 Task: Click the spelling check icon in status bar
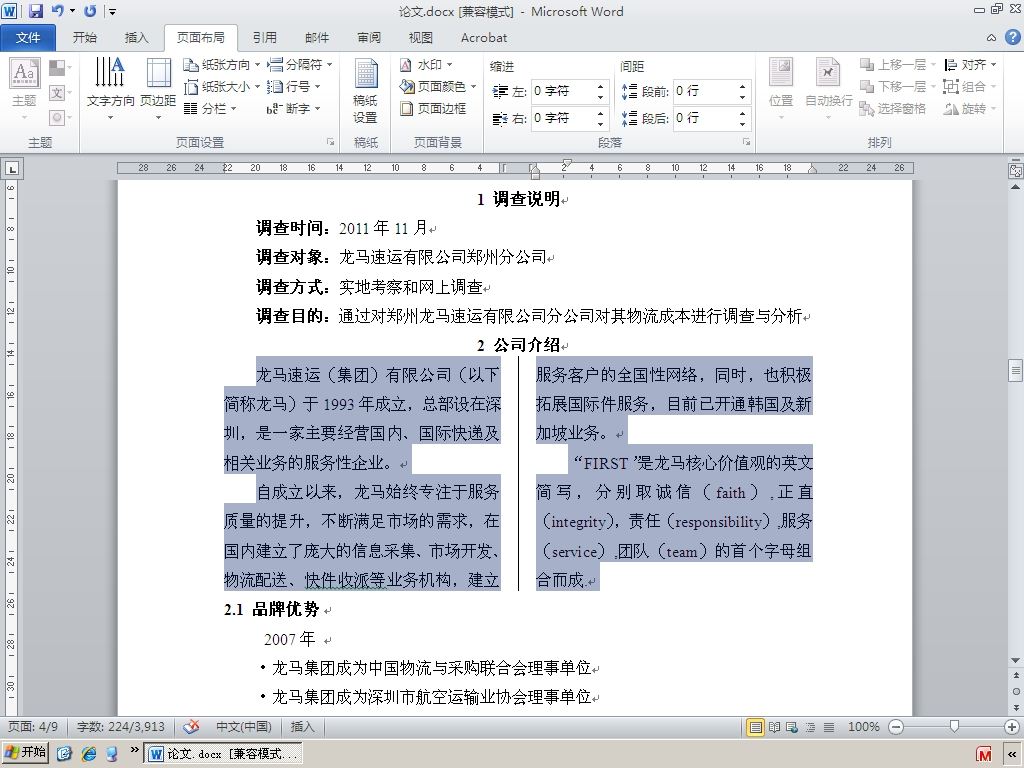point(191,726)
